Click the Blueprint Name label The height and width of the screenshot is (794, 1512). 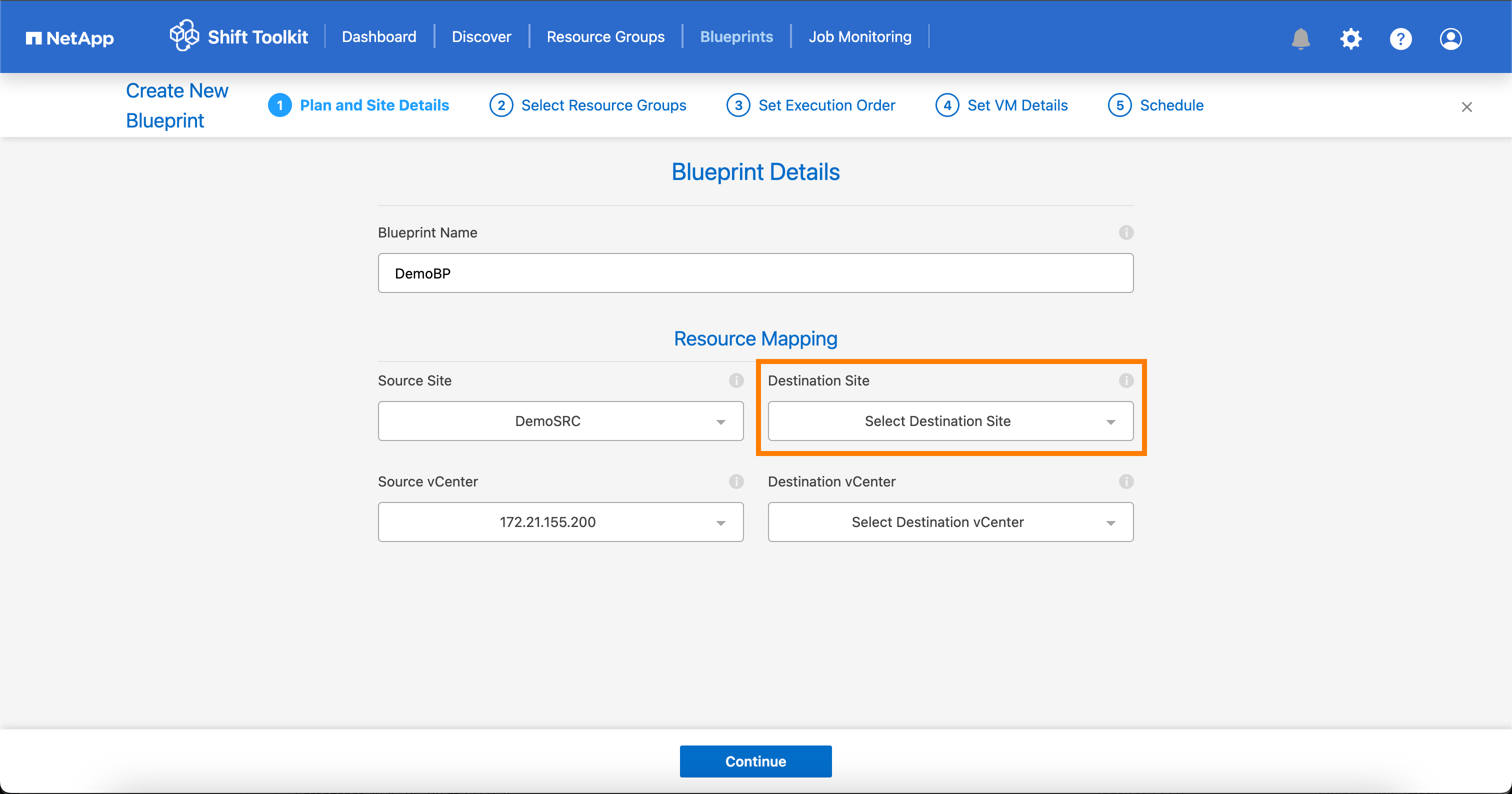click(x=427, y=232)
